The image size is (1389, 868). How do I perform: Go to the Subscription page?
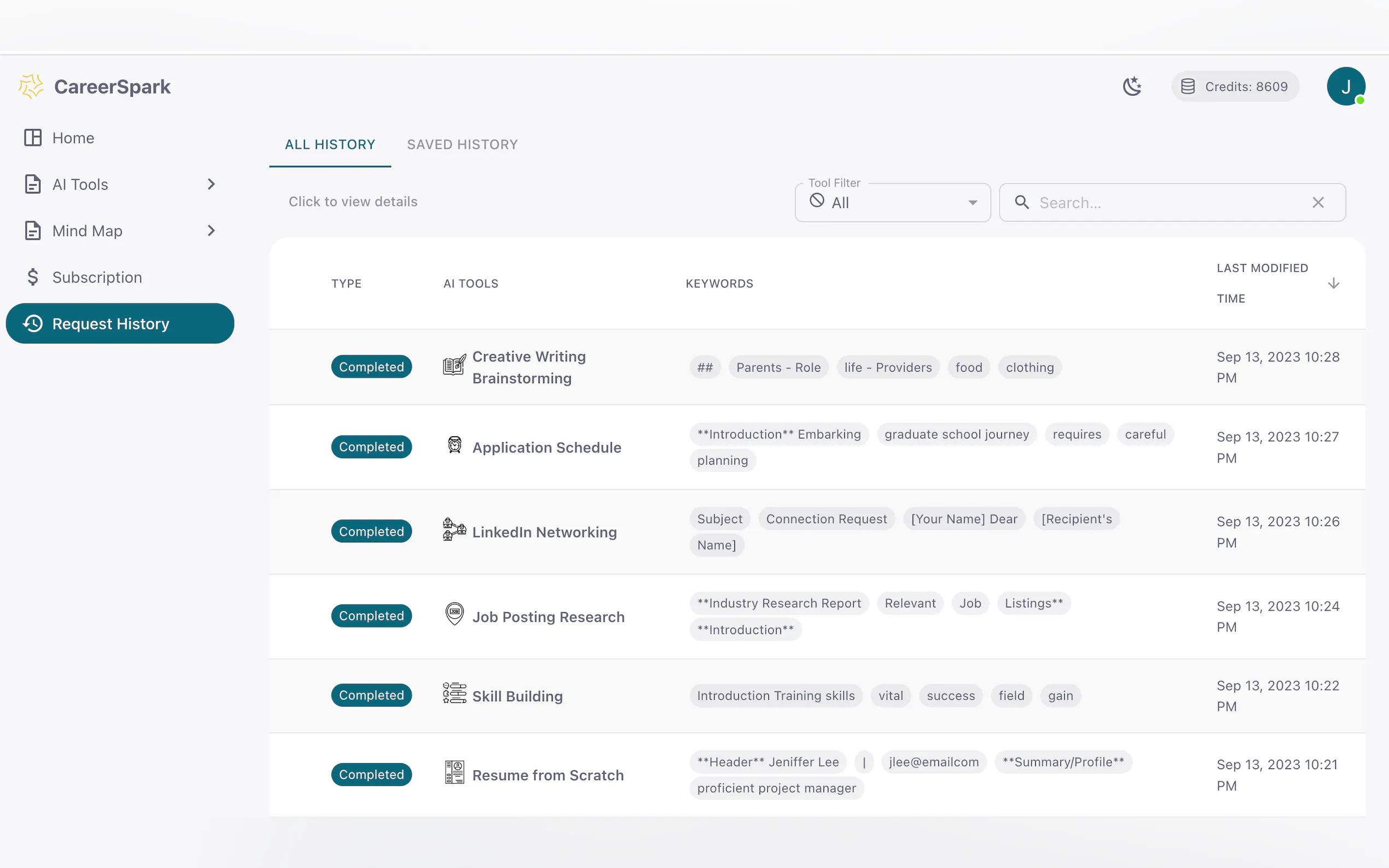[96, 277]
